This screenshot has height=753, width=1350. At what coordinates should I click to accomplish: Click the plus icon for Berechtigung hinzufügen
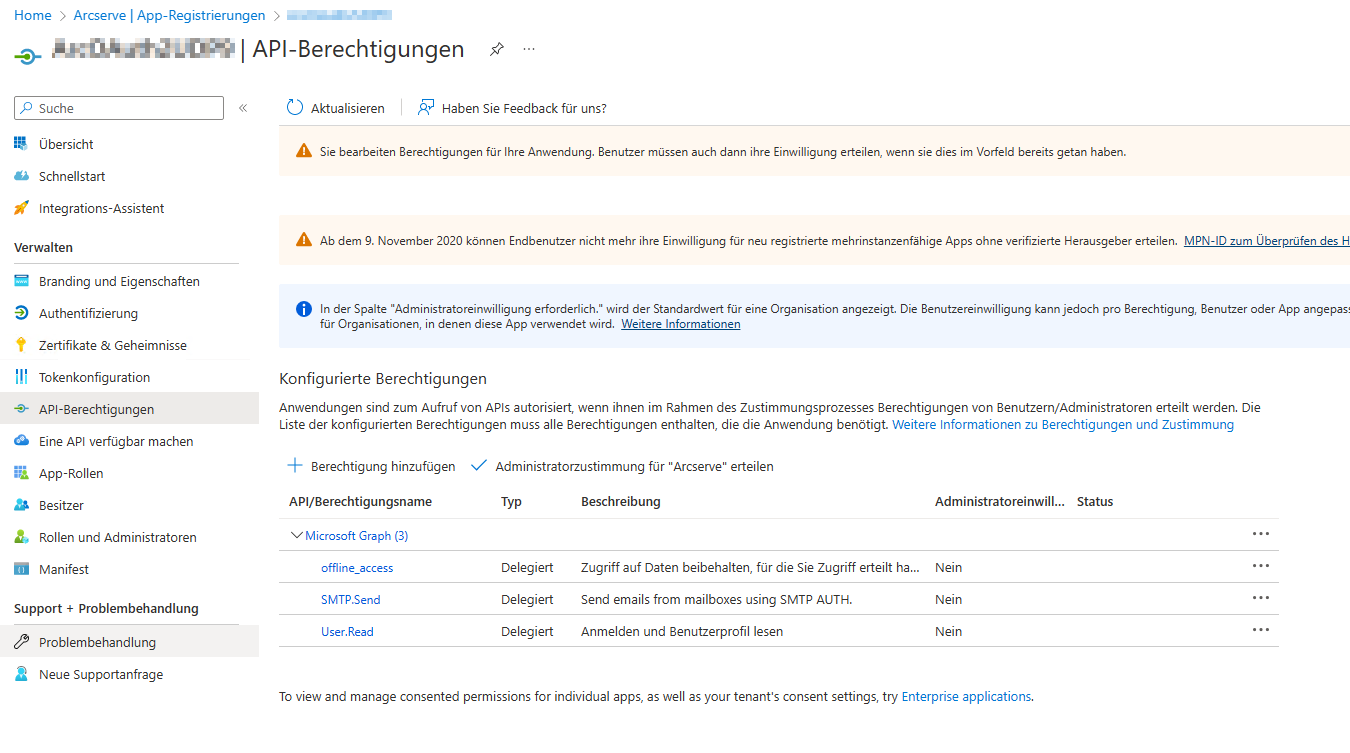point(295,466)
